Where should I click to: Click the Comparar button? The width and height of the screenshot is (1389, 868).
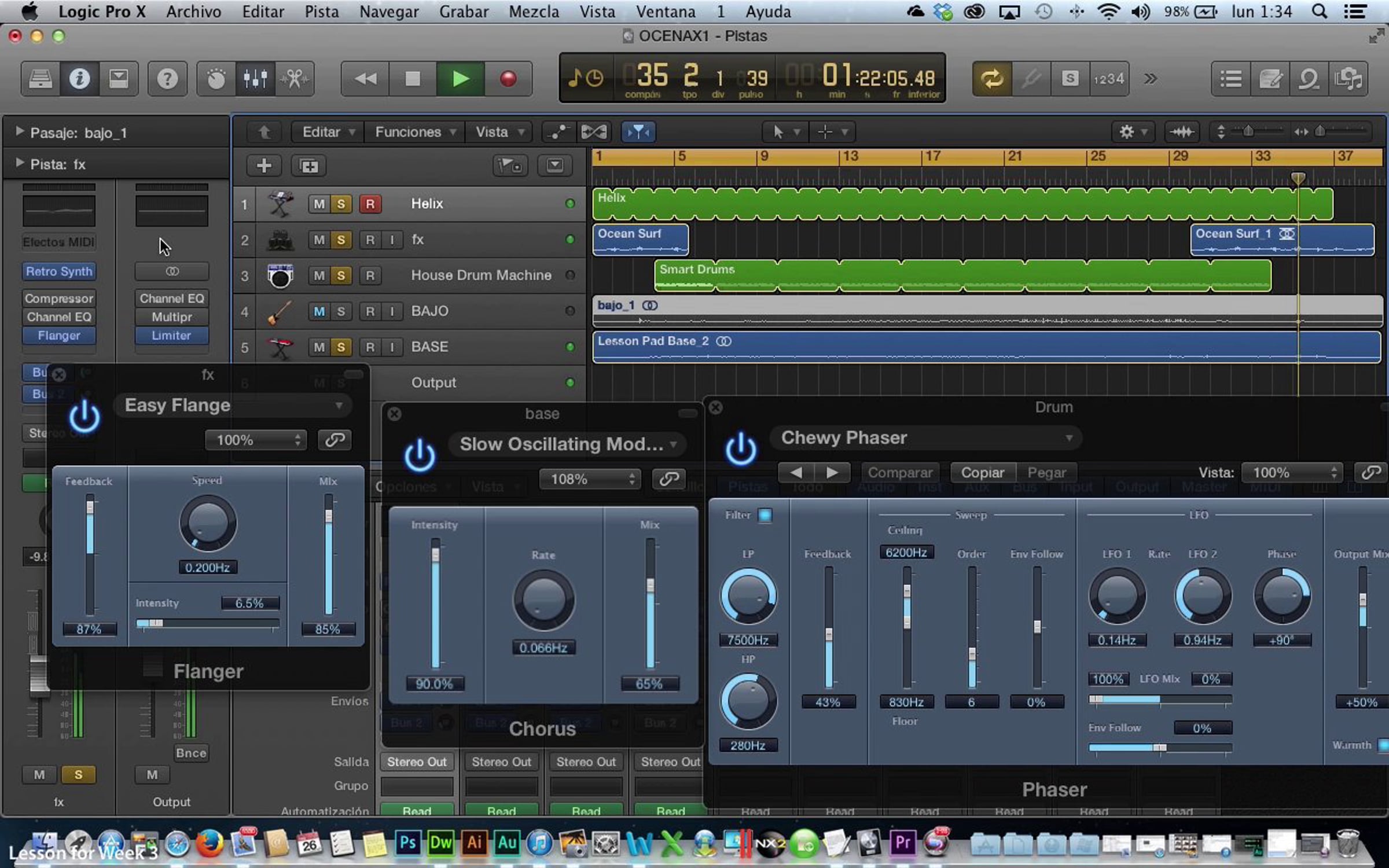900,473
